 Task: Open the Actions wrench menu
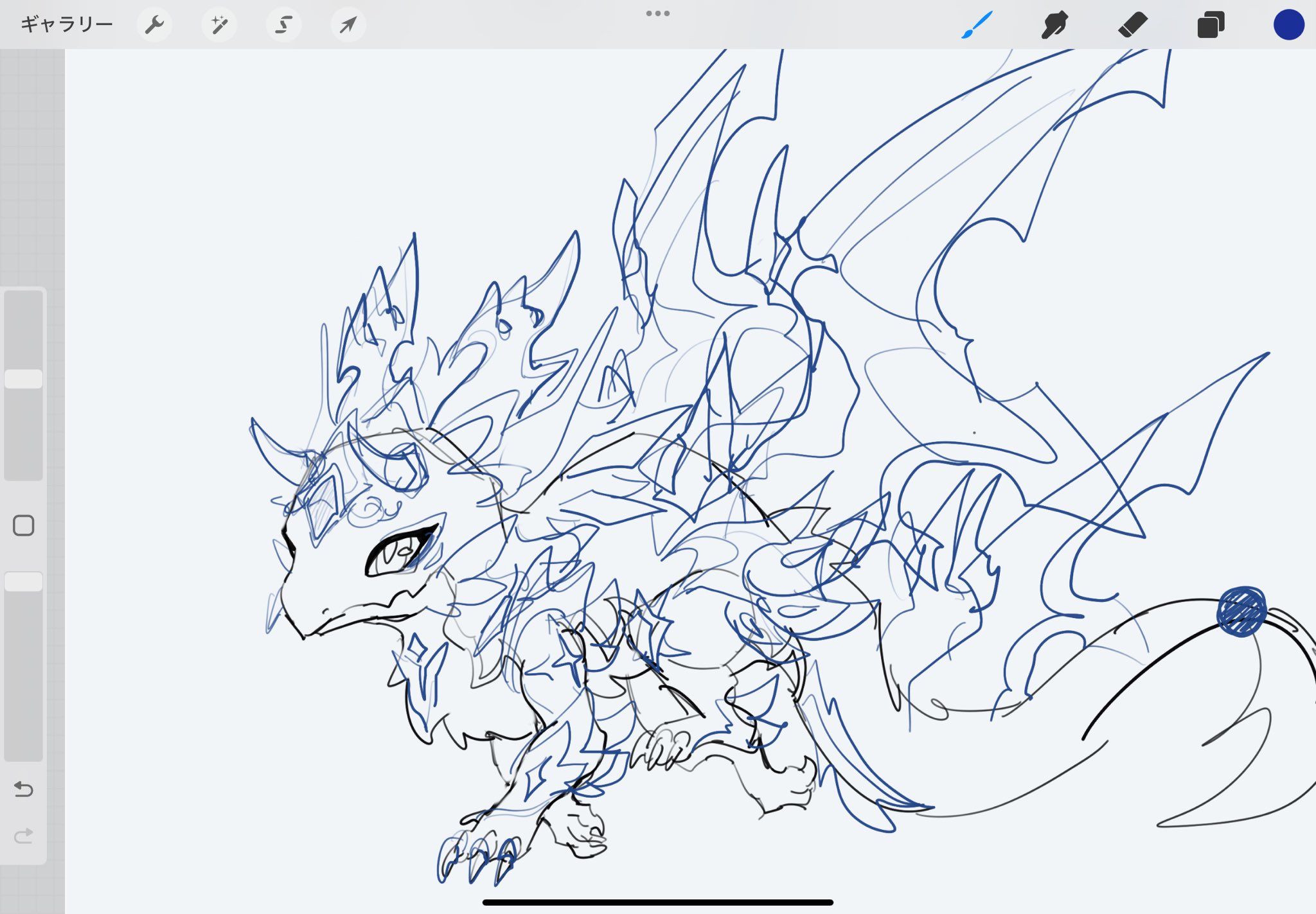point(154,25)
